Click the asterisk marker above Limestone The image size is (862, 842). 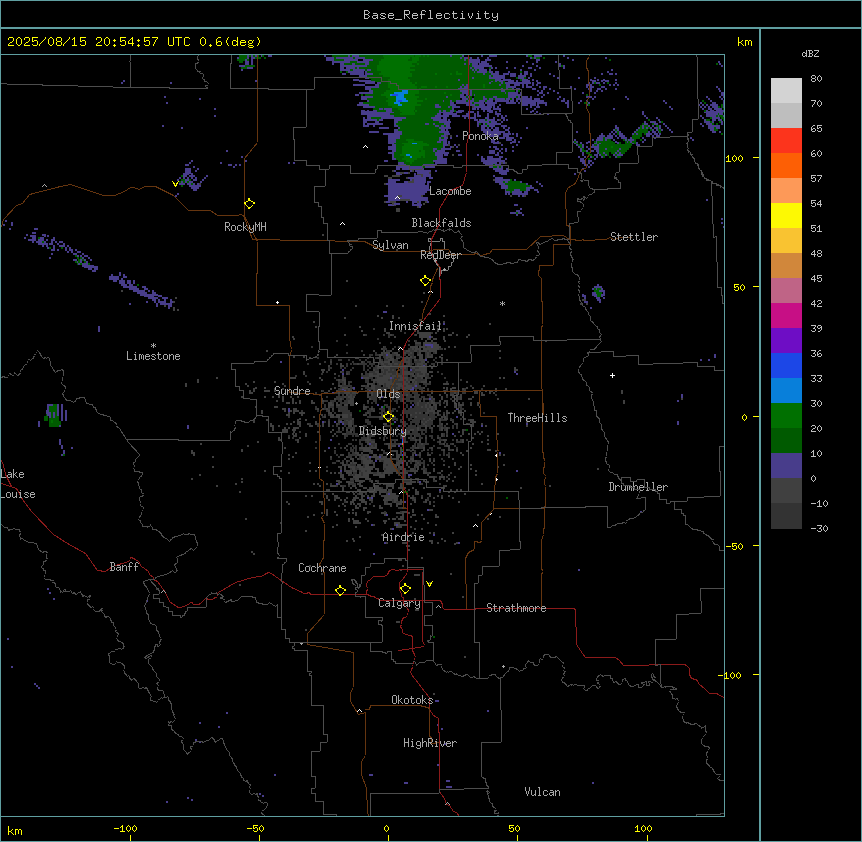[x=153, y=346]
